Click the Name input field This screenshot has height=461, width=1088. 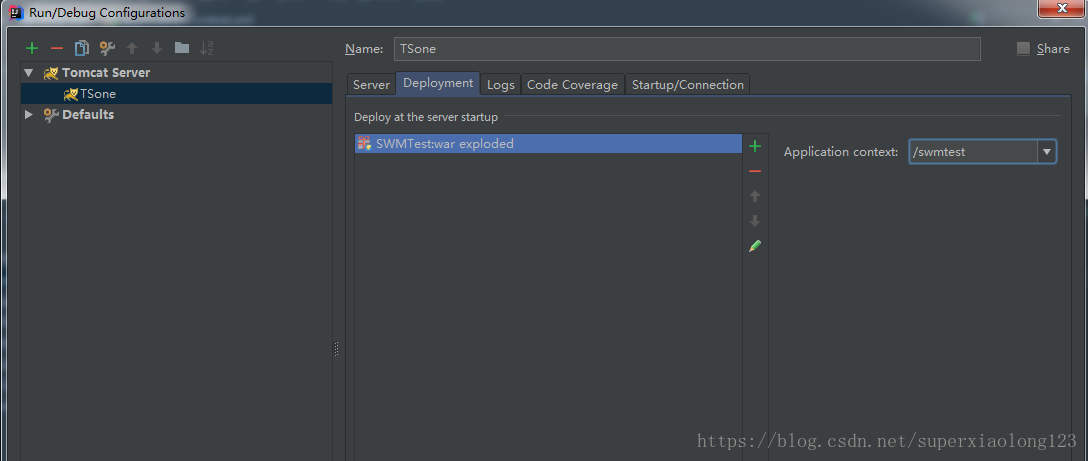point(687,49)
